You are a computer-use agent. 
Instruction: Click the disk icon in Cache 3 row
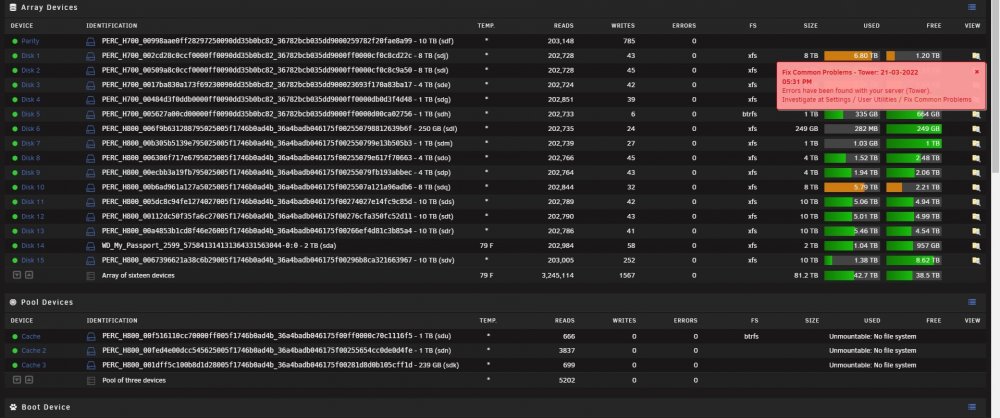(91, 365)
